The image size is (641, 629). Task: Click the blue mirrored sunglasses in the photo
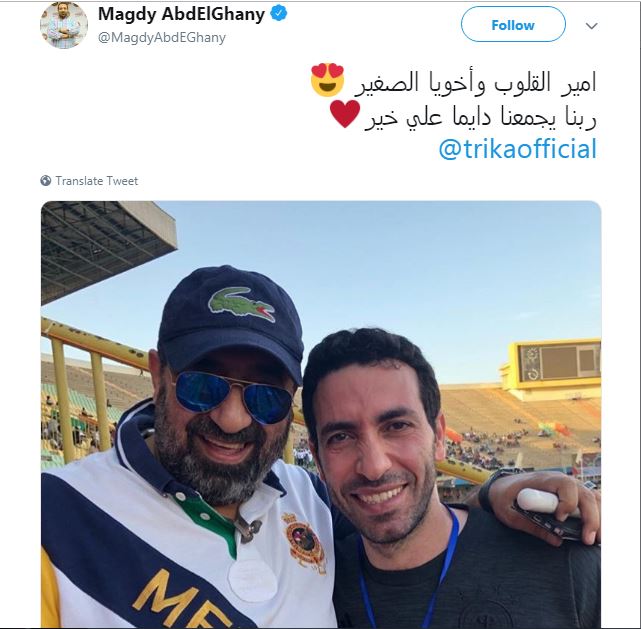pos(233,397)
